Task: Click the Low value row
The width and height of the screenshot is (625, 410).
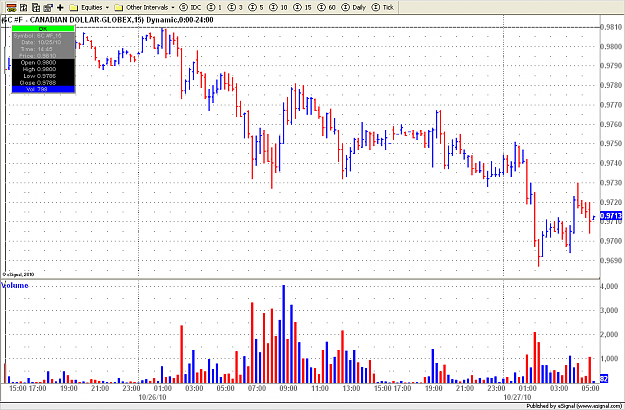Action: click(43, 76)
